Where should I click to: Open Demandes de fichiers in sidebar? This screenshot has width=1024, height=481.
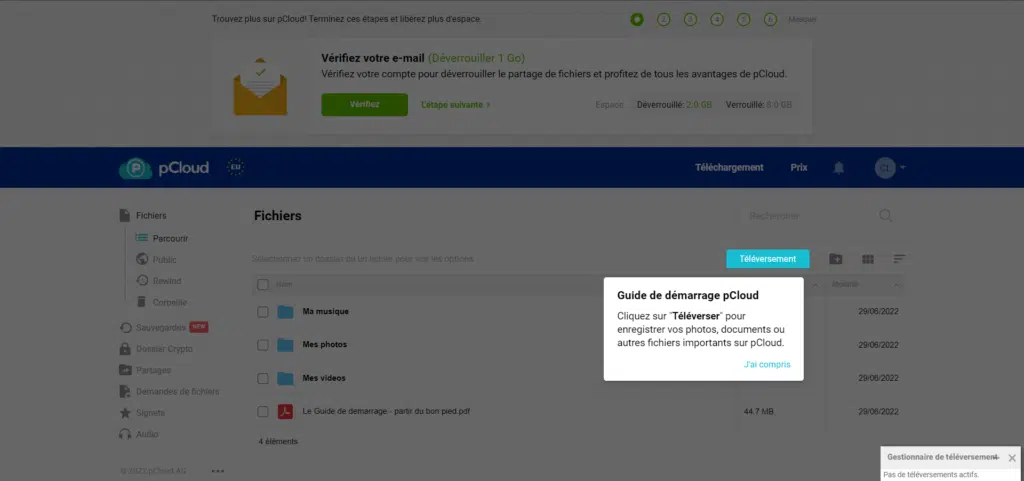click(x=169, y=392)
